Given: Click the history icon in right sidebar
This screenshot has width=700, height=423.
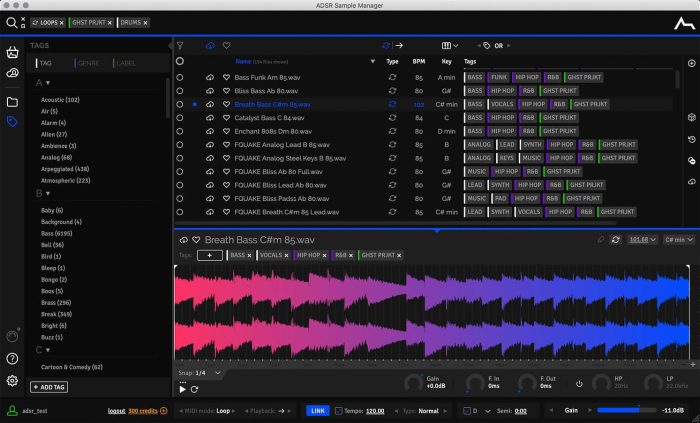Looking at the screenshot, I should (x=692, y=139).
